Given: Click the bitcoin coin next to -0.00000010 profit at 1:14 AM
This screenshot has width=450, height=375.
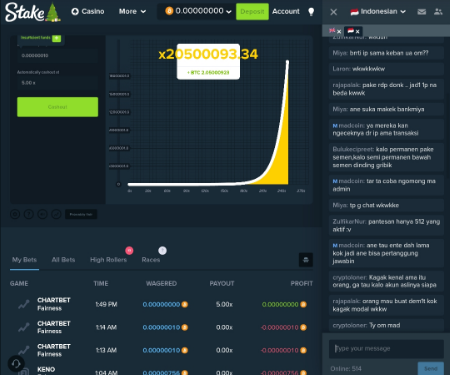Looking at the screenshot, I should pos(303,328).
